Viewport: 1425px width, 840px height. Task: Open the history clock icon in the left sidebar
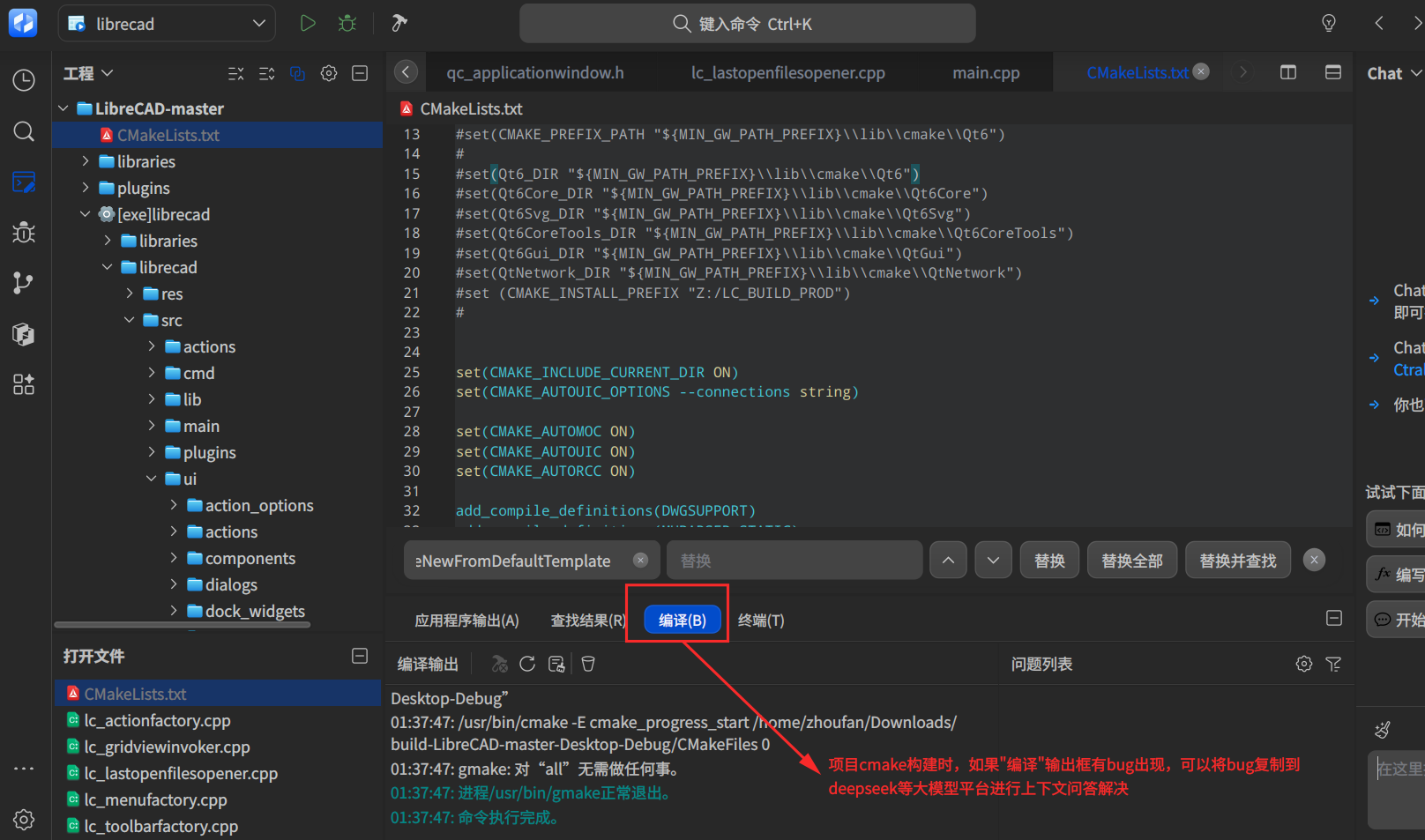tap(24, 80)
